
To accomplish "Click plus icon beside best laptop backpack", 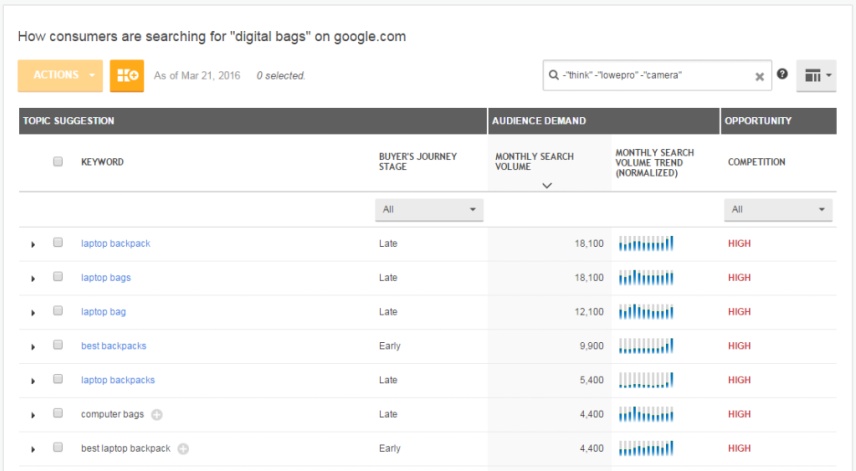I will [183, 449].
